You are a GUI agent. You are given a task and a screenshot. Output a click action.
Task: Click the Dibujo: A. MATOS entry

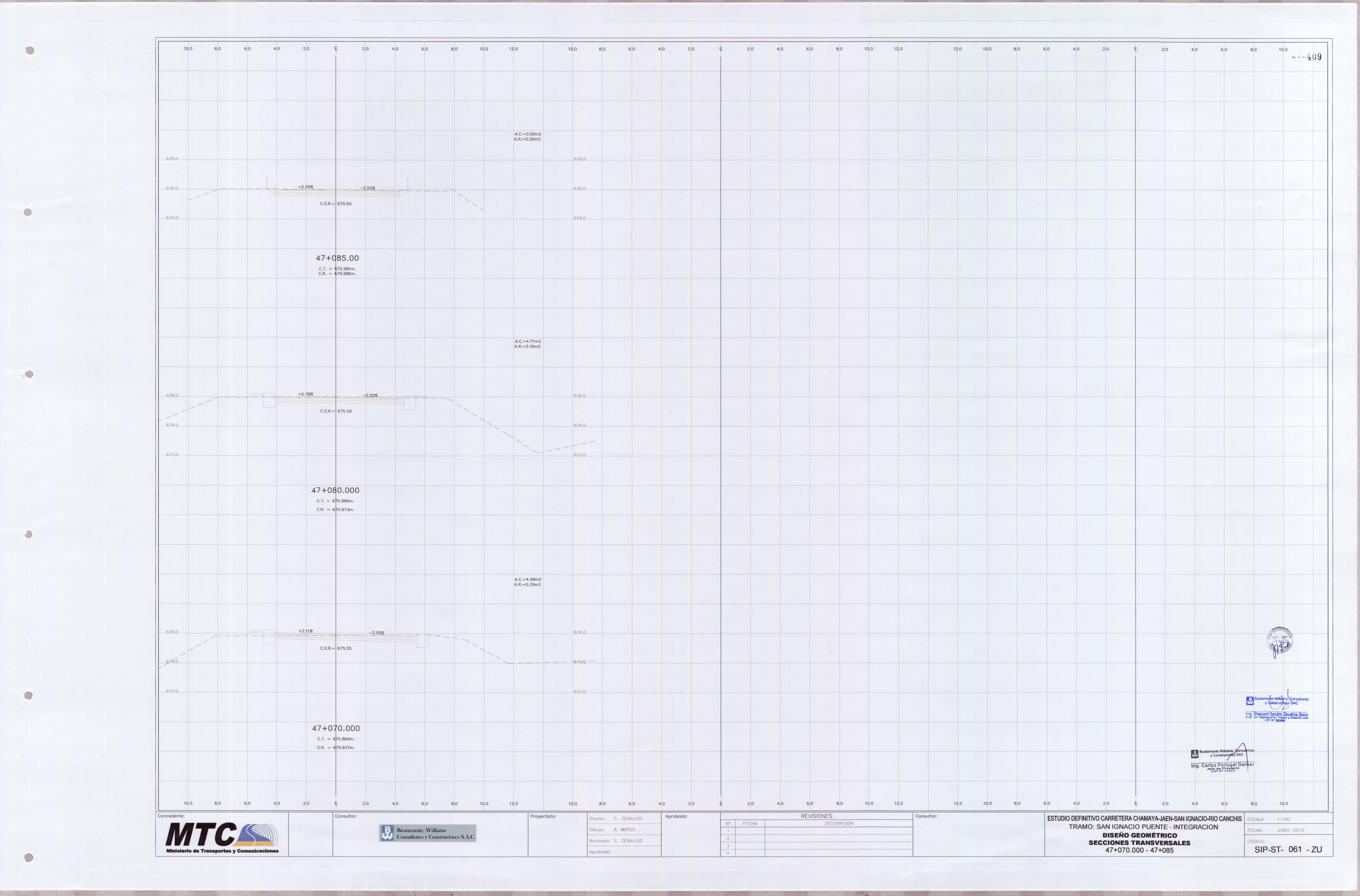point(612,830)
